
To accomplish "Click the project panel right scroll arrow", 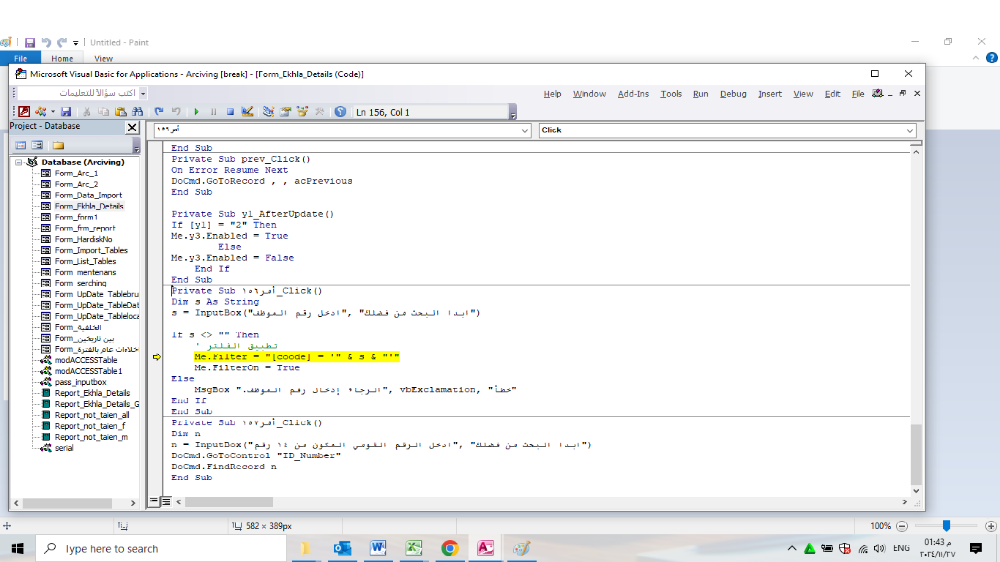I will coord(133,503).
